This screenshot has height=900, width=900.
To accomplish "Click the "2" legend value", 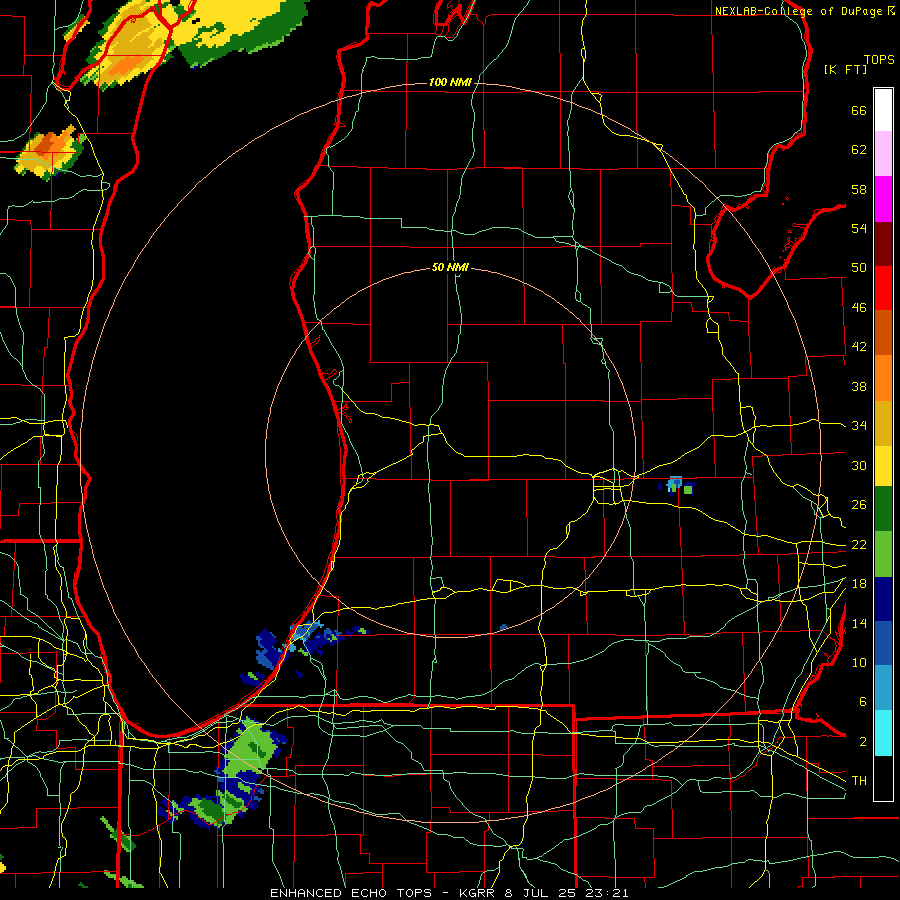I will tap(862, 742).
